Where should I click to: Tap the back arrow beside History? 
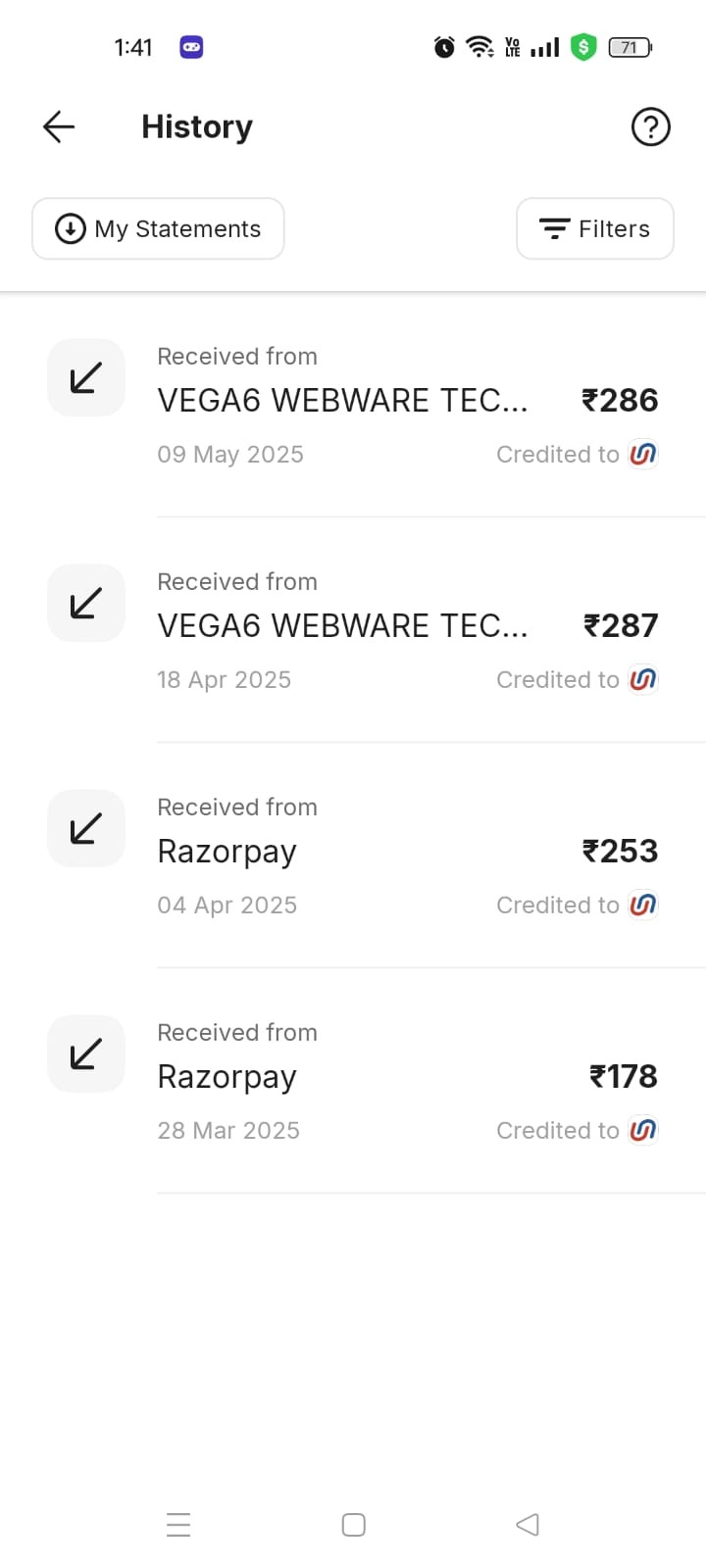[x=59, y=126]
